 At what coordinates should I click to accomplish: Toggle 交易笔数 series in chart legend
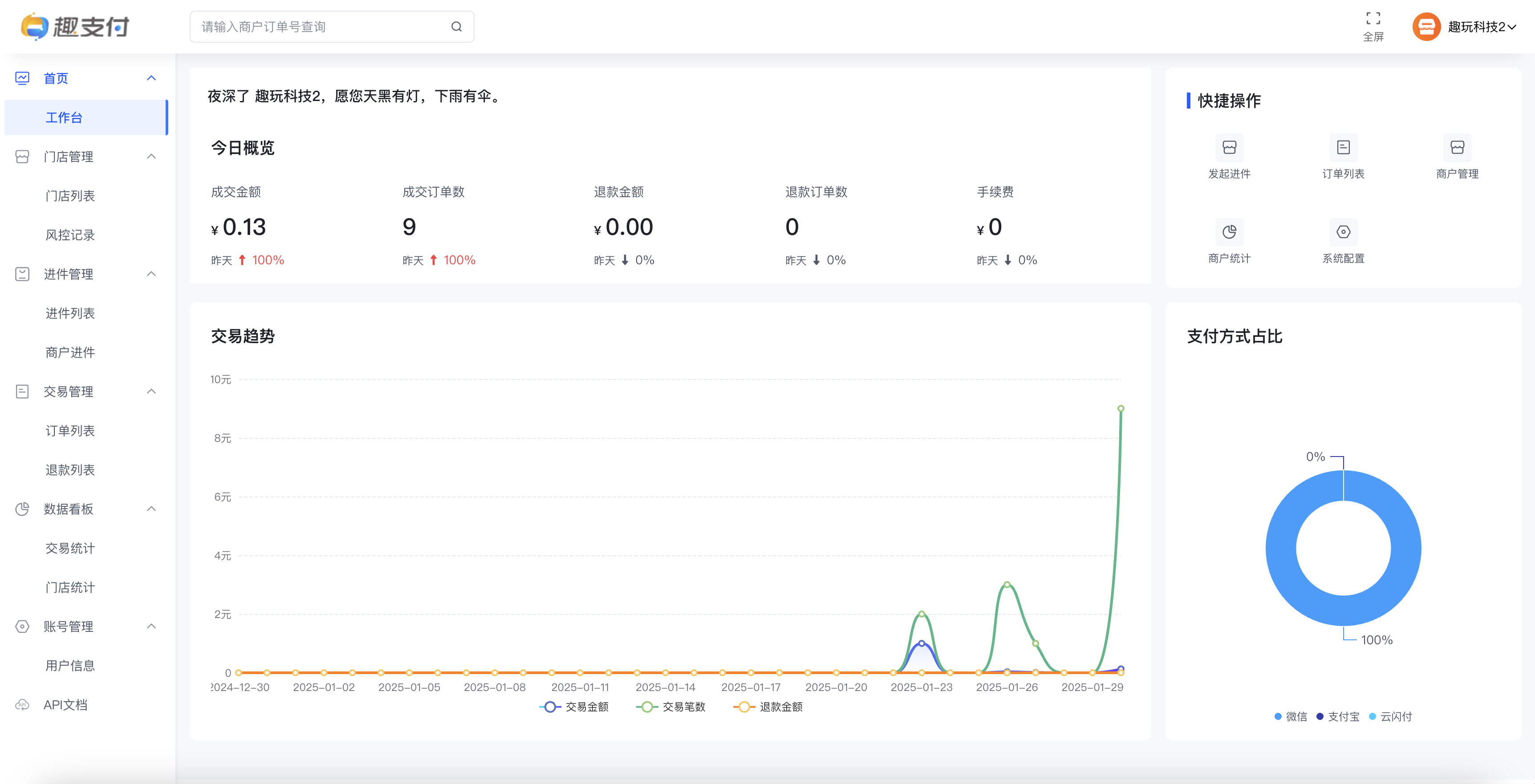click(x=671, y=707)
